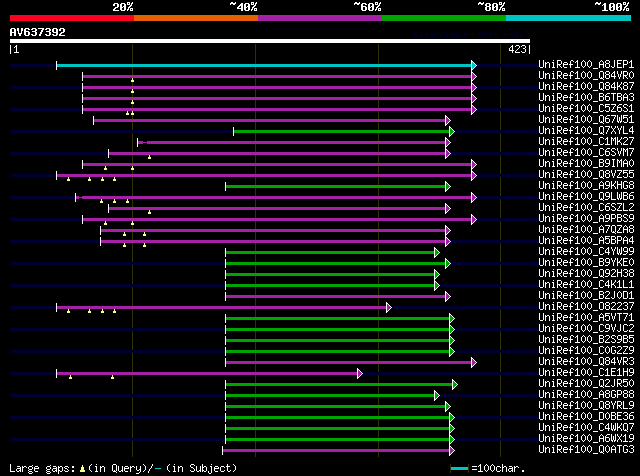The width and height of the screenshot is (640, 476).
Task: Click the orange ~40% identity color band
Action: 196,18
